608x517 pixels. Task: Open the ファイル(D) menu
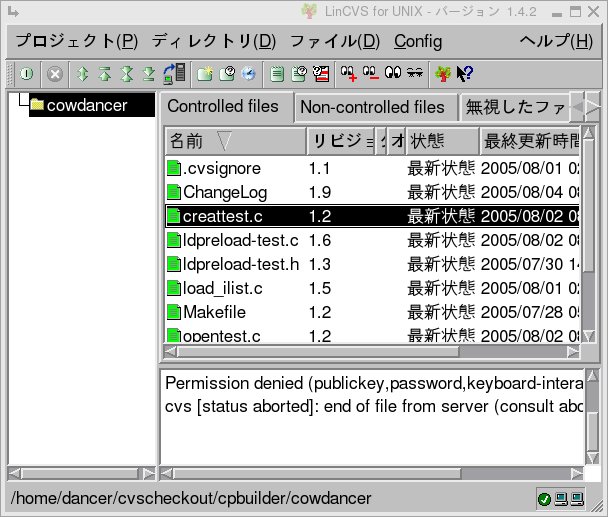point(335,41)
